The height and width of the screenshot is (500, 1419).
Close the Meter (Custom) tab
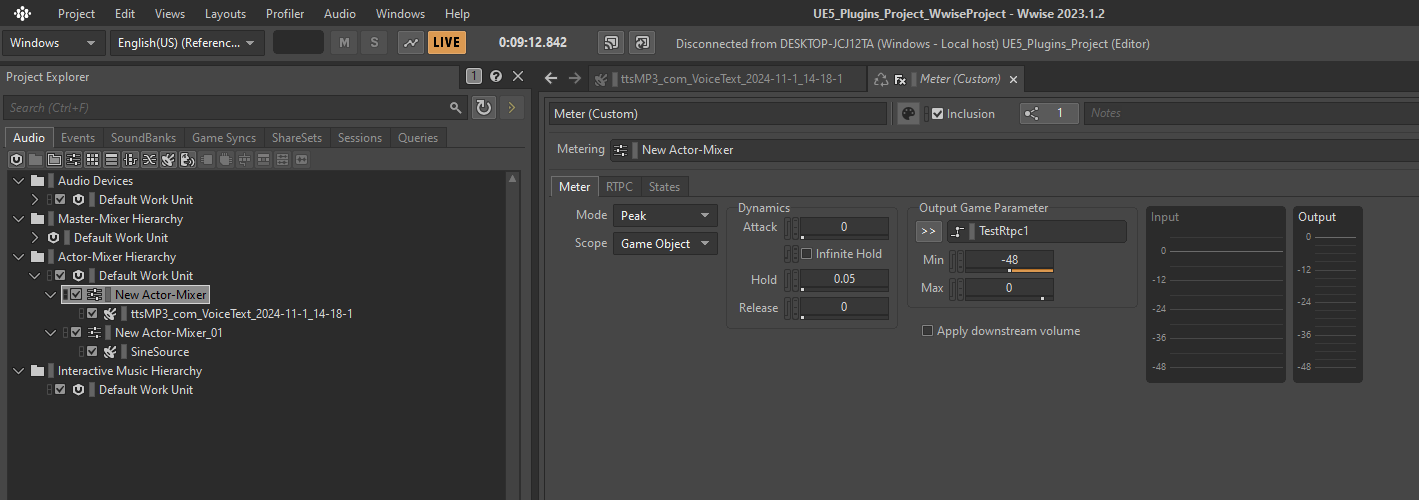(x=1013, y=80)
